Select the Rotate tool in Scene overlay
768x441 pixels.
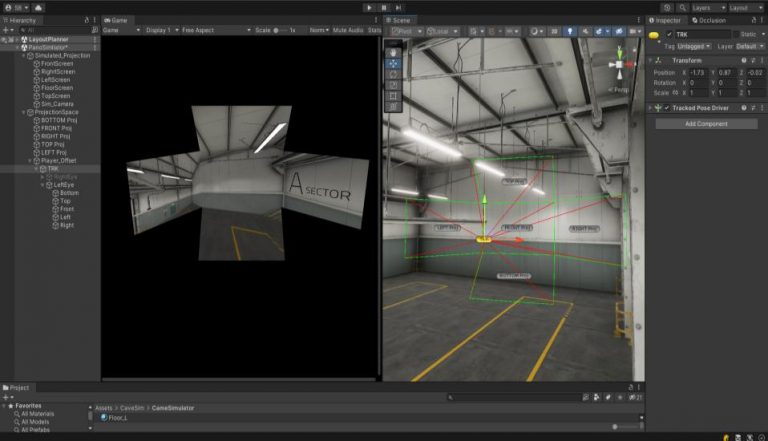[393, 73]
